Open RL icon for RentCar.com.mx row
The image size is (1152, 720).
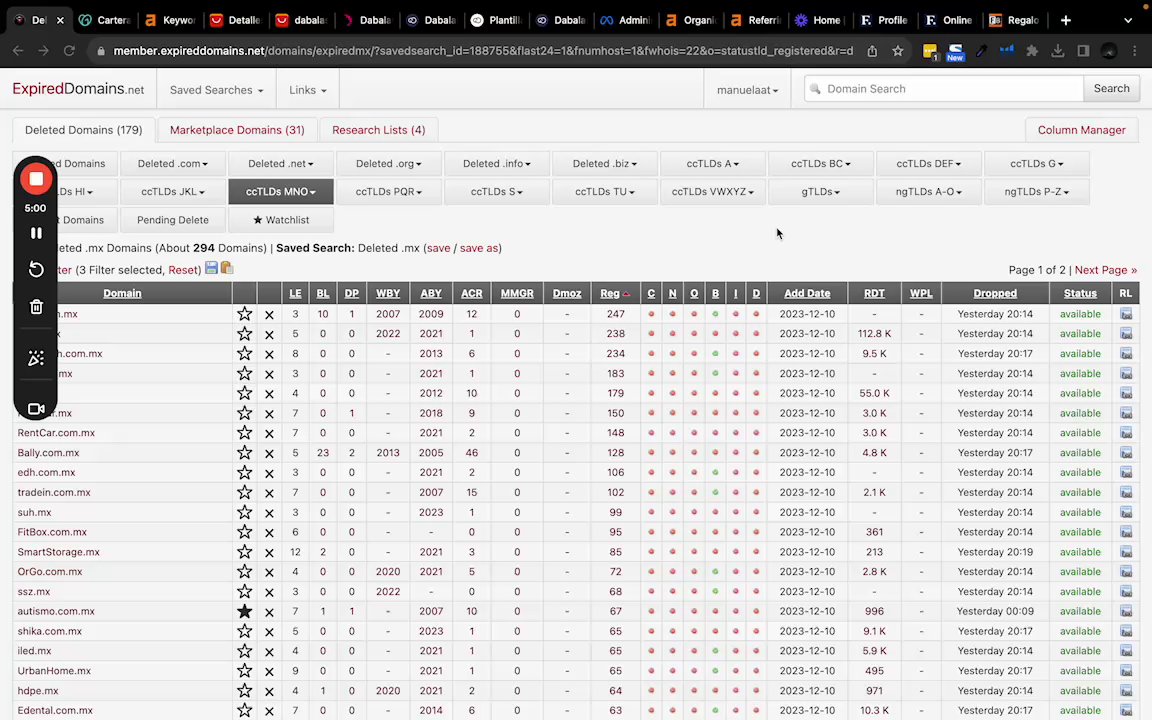pos(1126,433)
